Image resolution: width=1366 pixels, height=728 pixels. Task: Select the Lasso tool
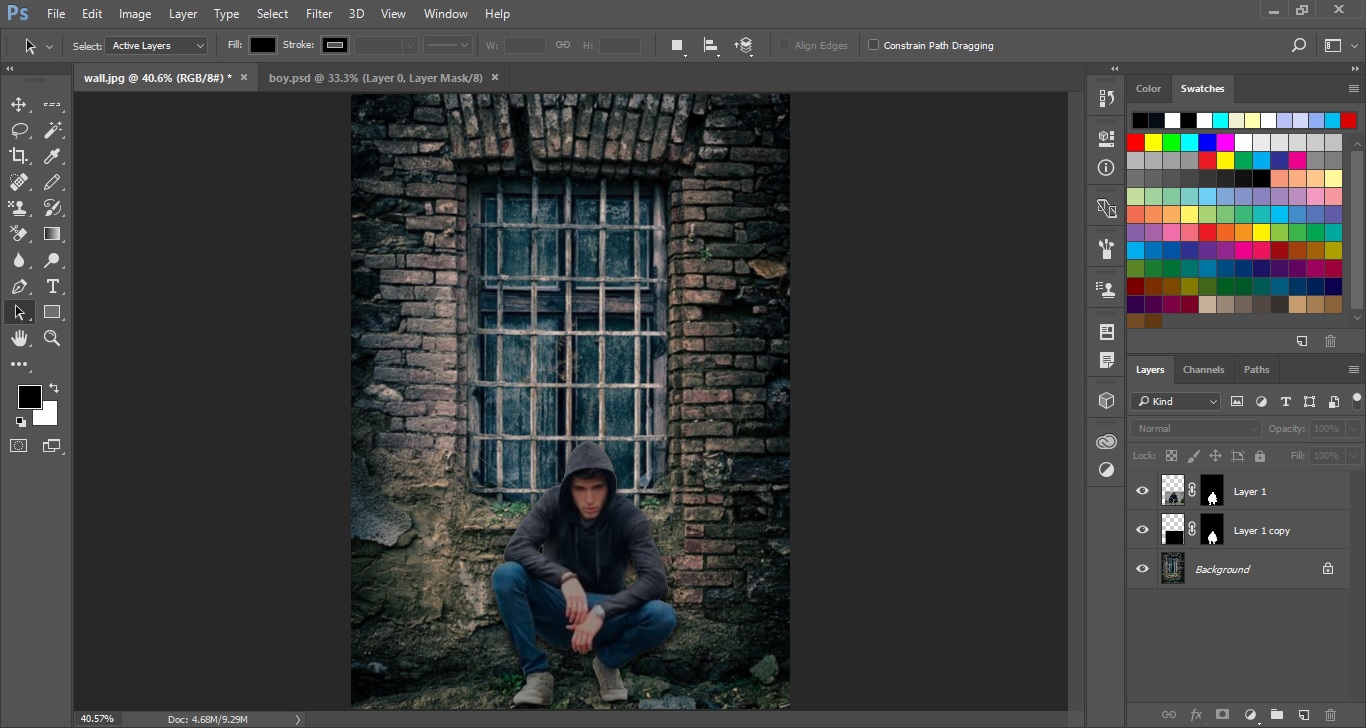pyautogui.click(x=19, y=131)
